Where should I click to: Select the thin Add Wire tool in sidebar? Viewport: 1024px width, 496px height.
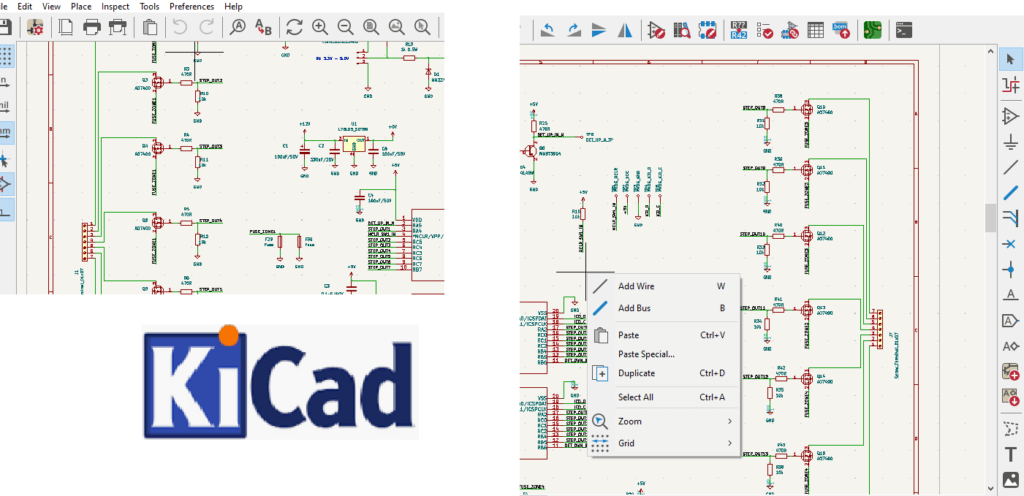tap(1011, 167)
